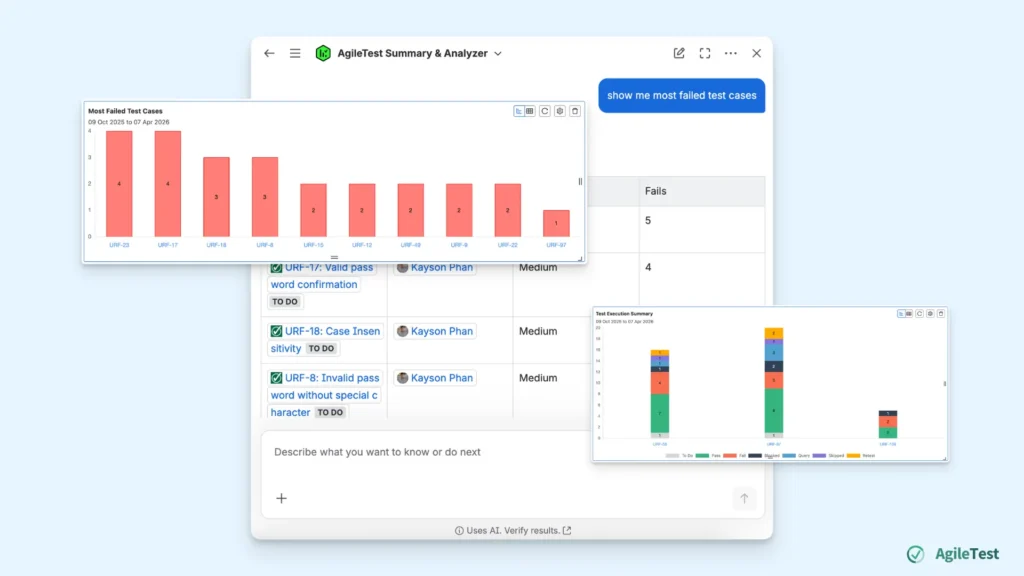The image size is (1024, 576).
Task: Expand the AgileTest Summary & Analyzer dropdown chevron
Action: (x=498, y=54)
